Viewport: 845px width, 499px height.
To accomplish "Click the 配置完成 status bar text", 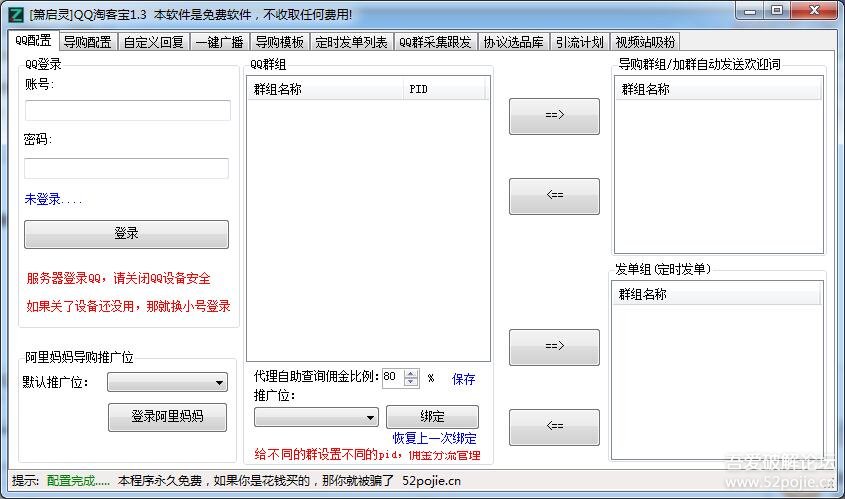I will click(78, 481).
